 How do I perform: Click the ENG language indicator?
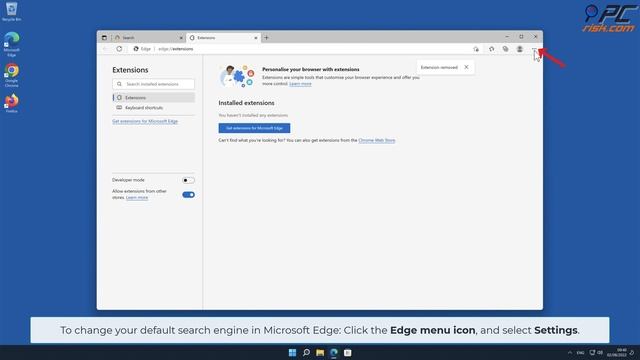(x=580, y=353)
